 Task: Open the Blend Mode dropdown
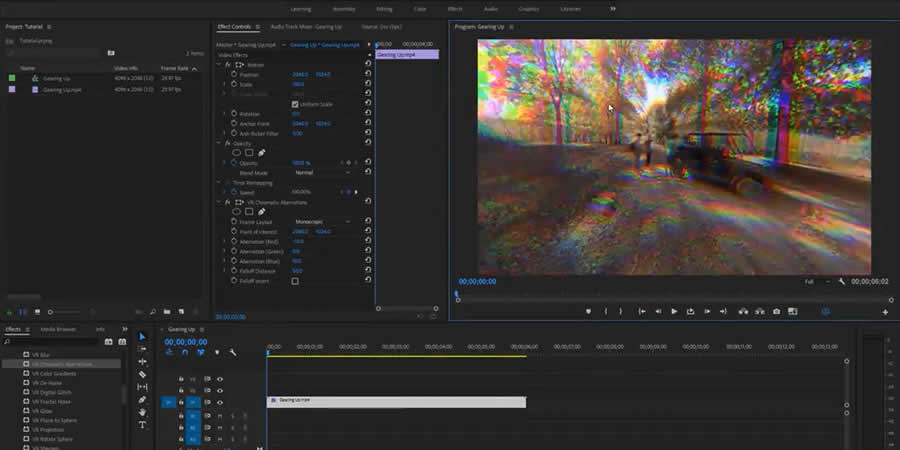[x=322, y=172]
